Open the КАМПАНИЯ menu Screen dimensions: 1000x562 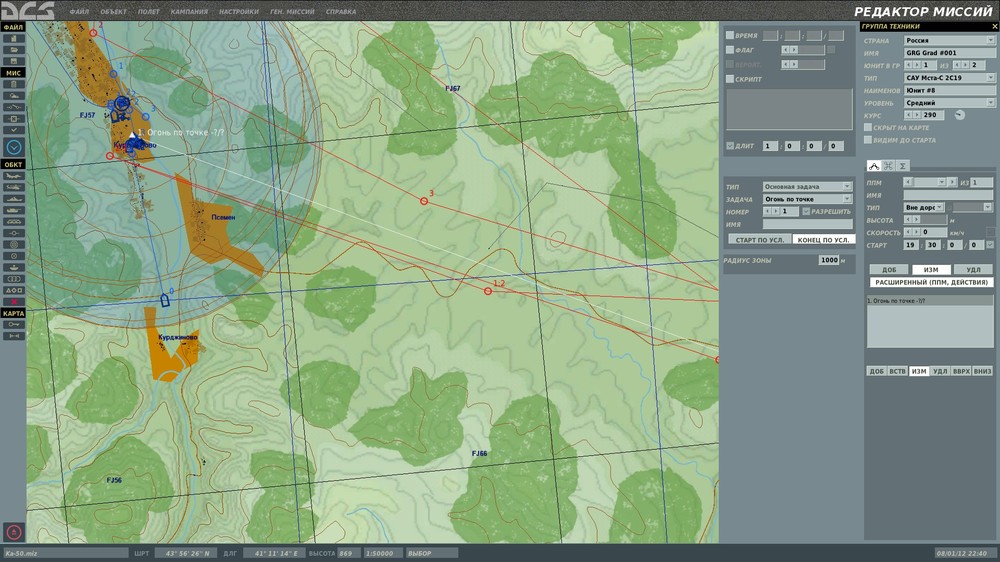(x=189, y=11)
